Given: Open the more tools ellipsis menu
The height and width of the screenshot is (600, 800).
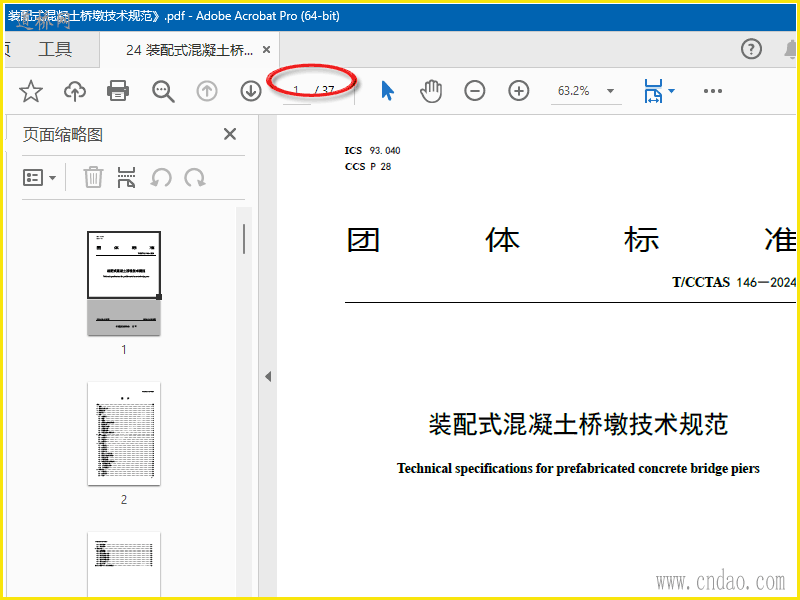Looking at the screenshot, I should click(x=713, y=91).
